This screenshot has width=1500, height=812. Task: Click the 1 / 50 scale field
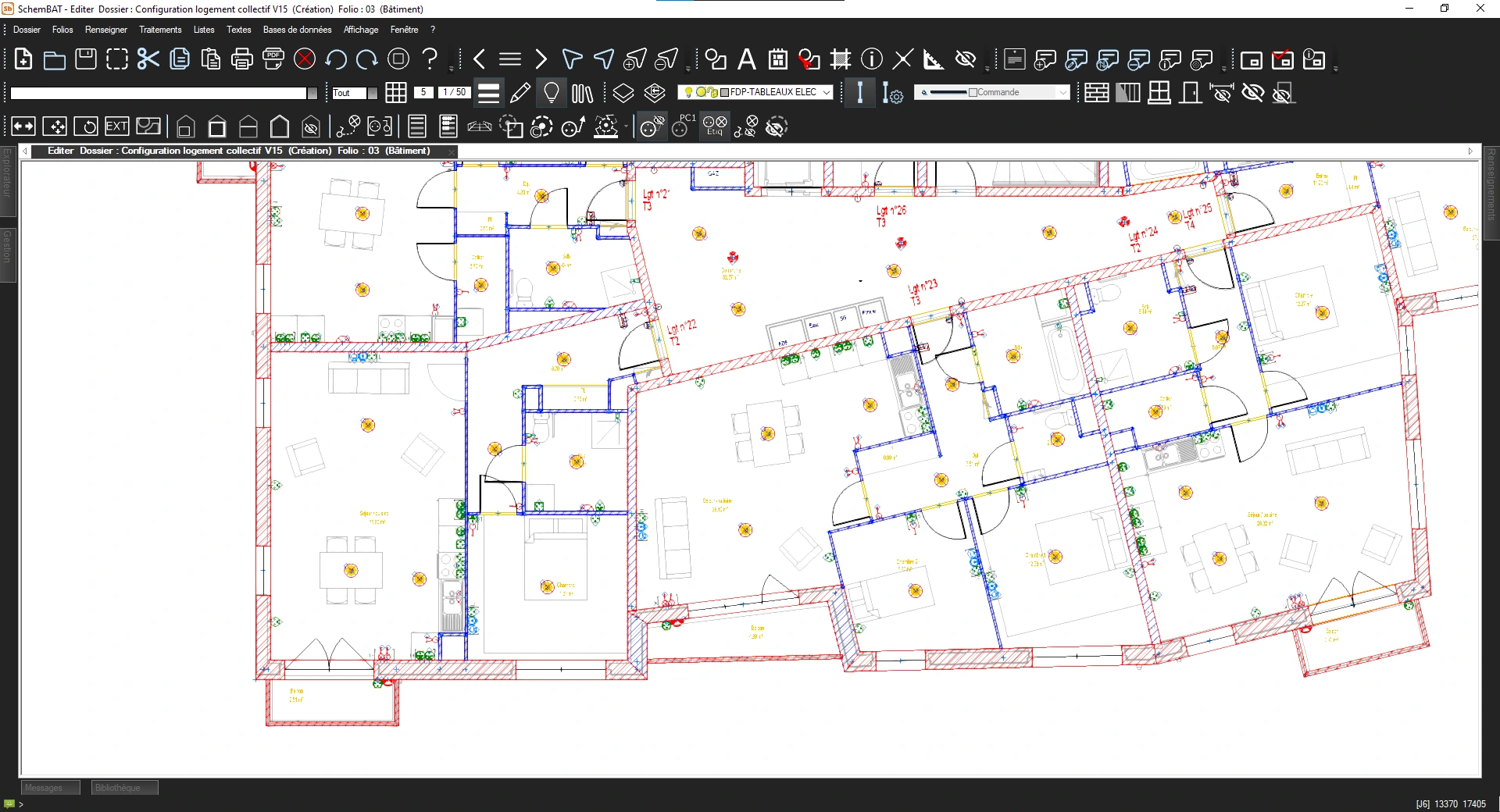point(454,92)
